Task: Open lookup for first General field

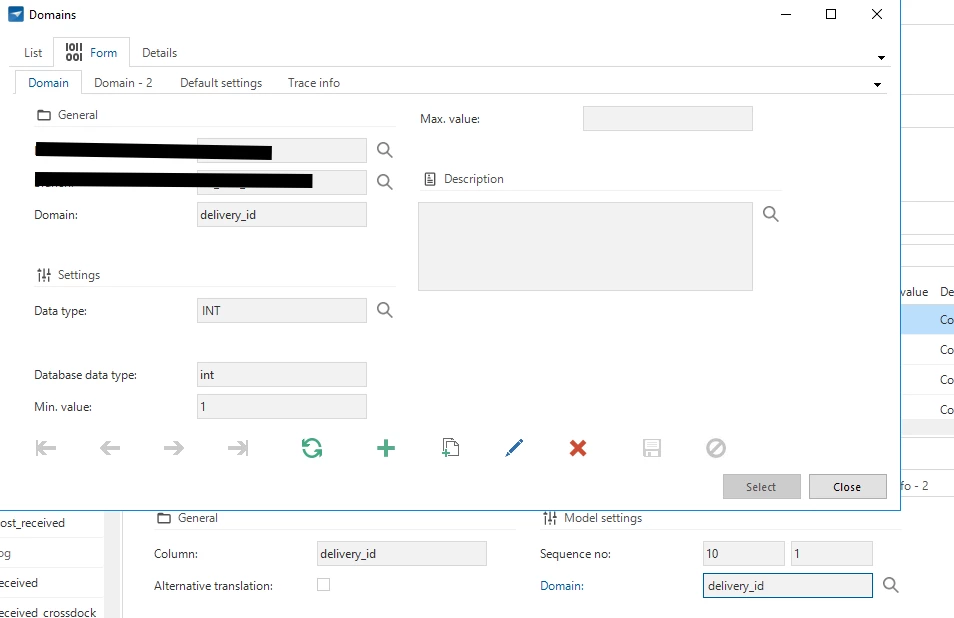Action: click(385, 150)
